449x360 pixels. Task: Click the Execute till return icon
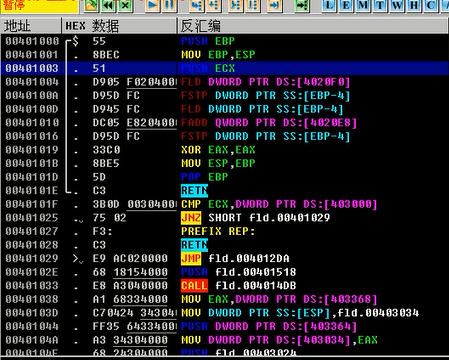point(275,6)
